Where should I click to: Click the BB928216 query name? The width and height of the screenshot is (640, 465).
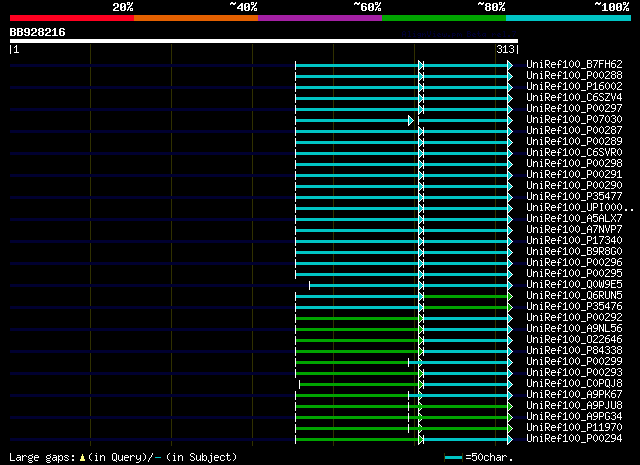[37, 33]
